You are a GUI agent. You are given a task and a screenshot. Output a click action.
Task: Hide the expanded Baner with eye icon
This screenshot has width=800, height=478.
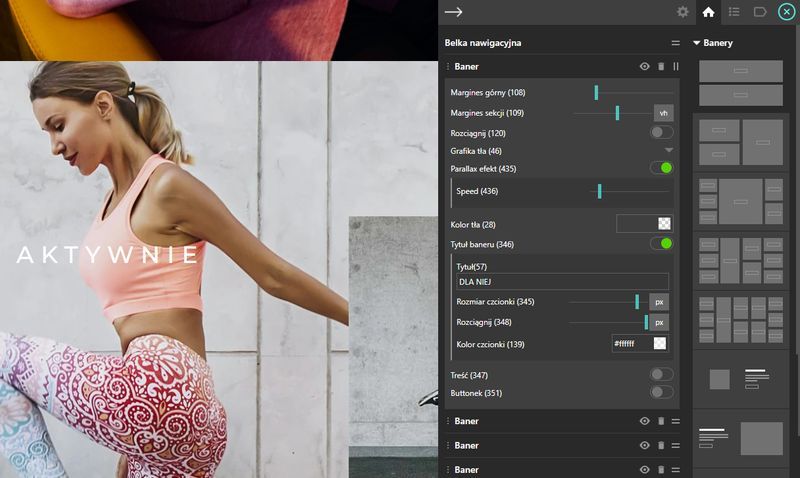645,67
